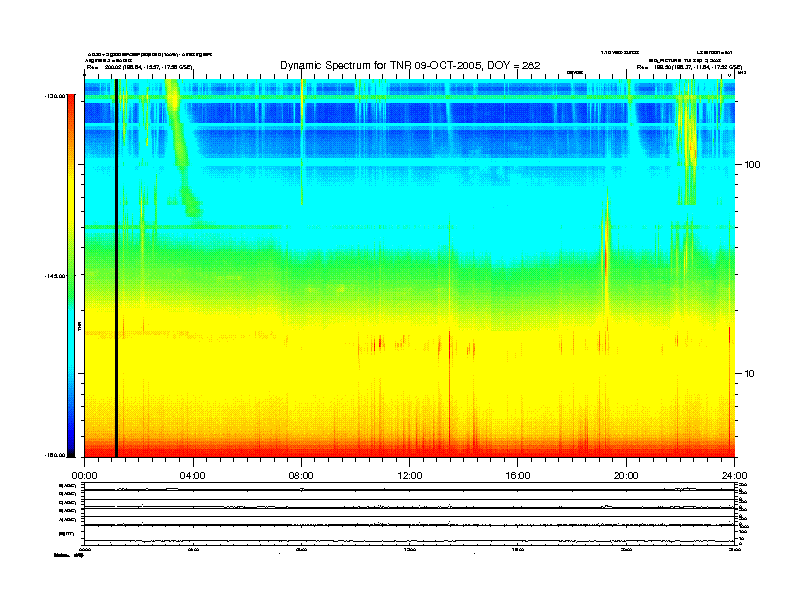The height and width of the screenshot is (612, 792).
Task: Click the 20:00 time axis label
Action: click(x=626, y=476)
